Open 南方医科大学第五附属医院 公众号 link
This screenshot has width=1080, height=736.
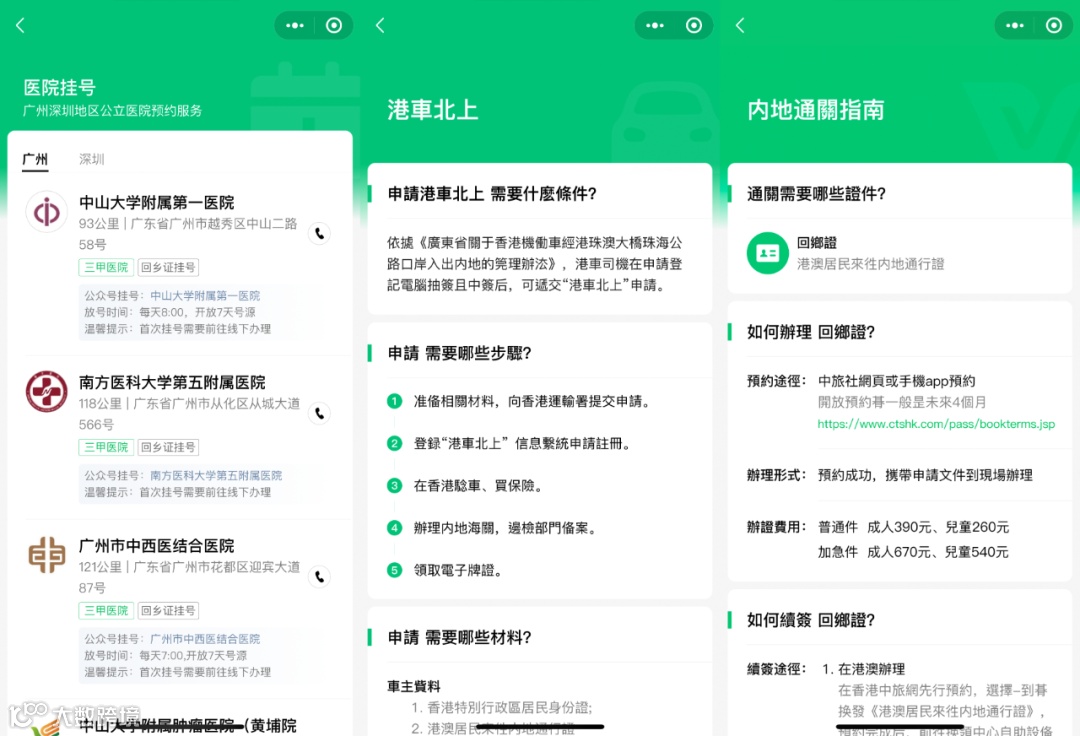[x=216, y=476]
